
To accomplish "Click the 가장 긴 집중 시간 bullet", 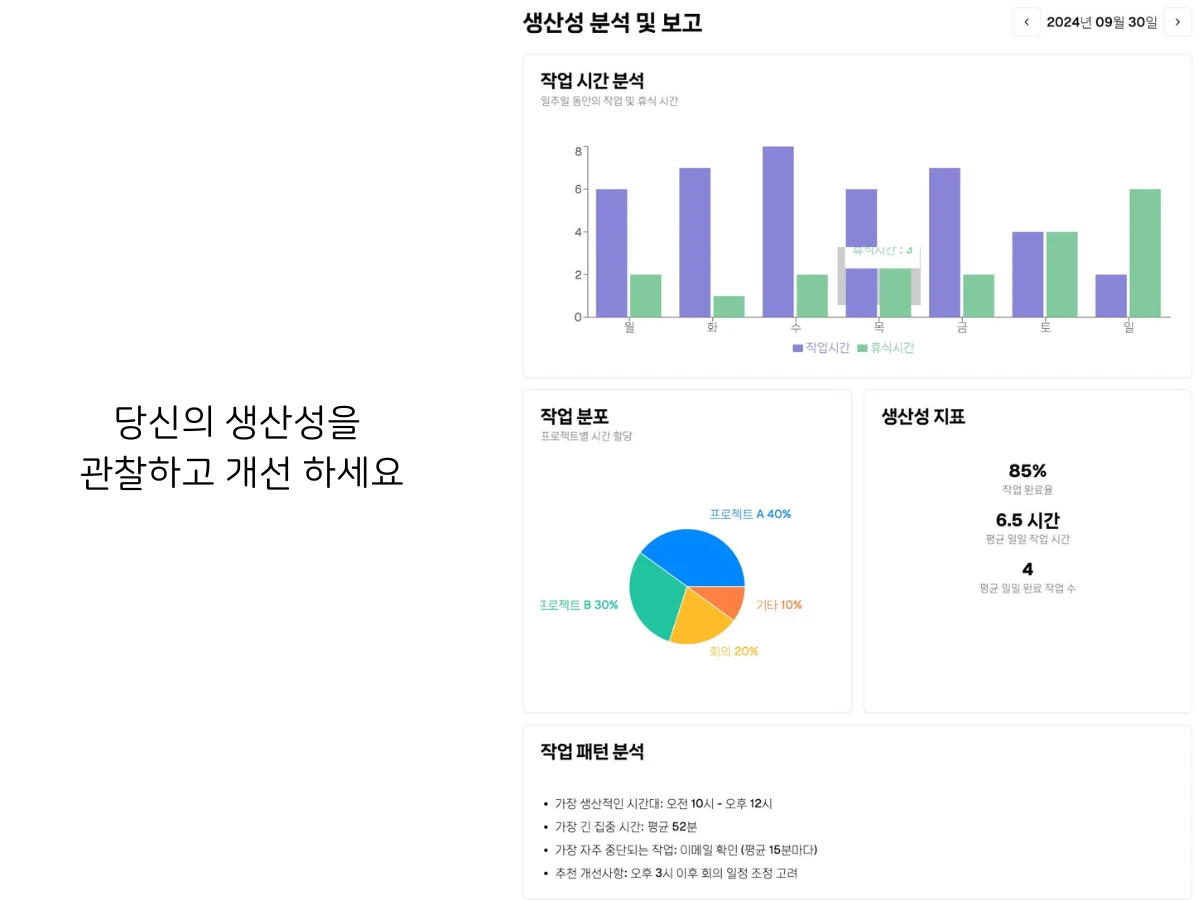I will click(x=626, y=826).
